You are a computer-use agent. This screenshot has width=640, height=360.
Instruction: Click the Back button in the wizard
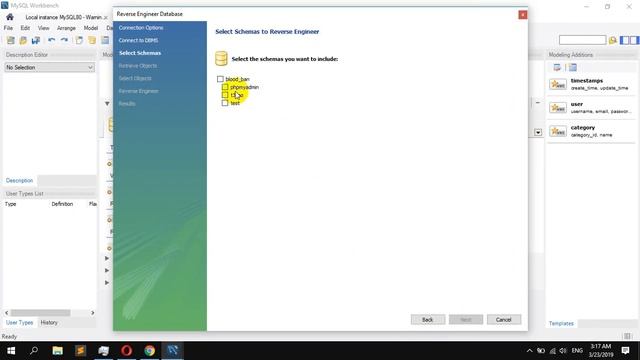428,320
